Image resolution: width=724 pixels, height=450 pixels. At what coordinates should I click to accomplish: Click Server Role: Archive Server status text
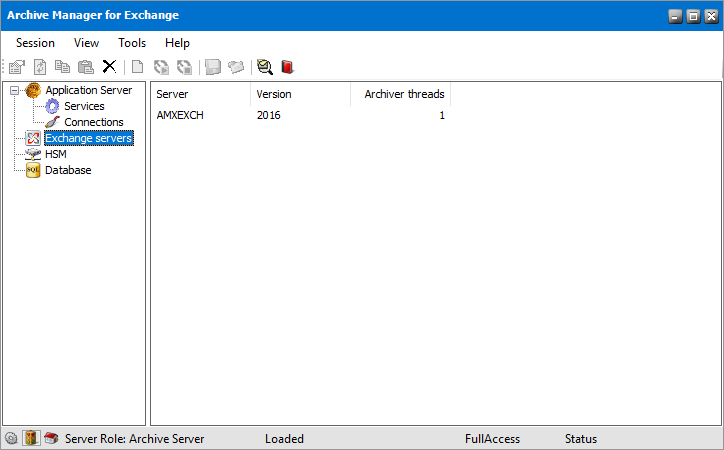[x=134, y=438]
